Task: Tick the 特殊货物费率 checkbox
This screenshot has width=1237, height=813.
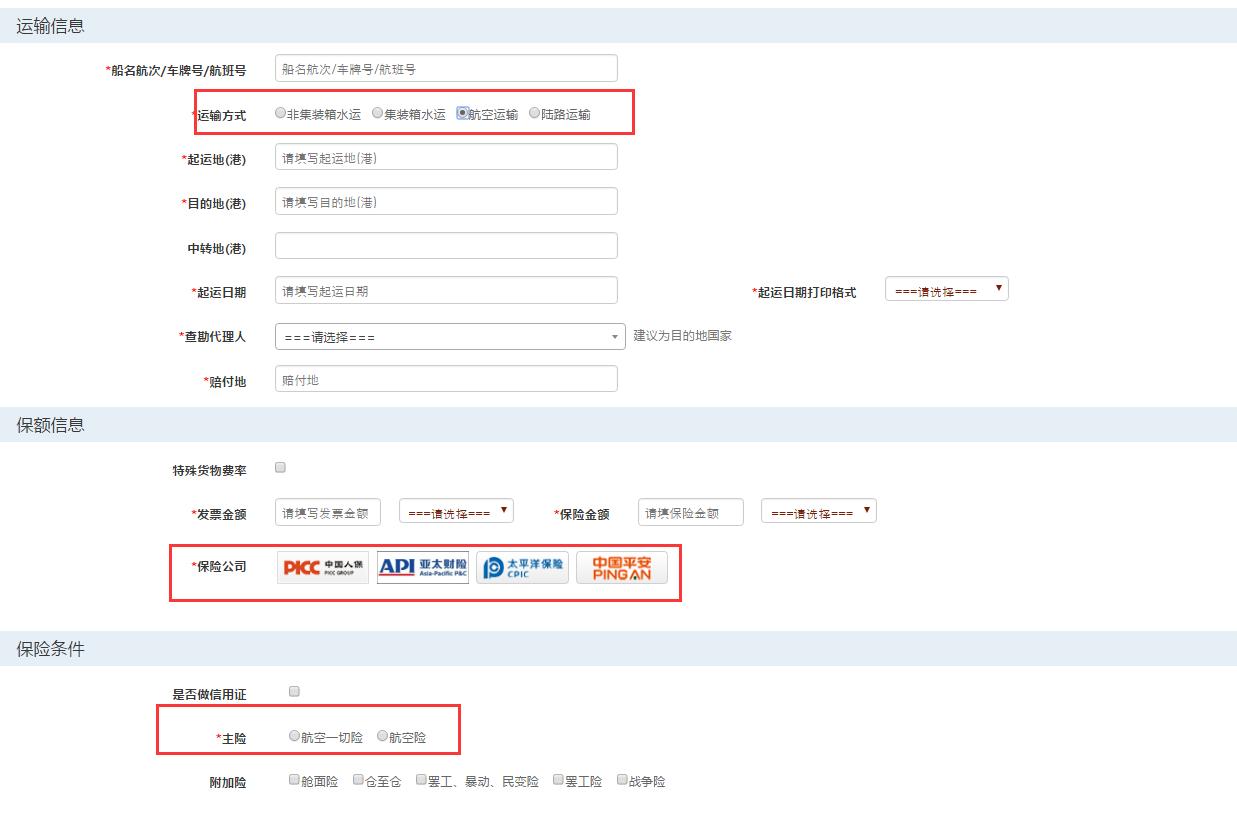Action: pyautogui.click(x=280, y=467)
